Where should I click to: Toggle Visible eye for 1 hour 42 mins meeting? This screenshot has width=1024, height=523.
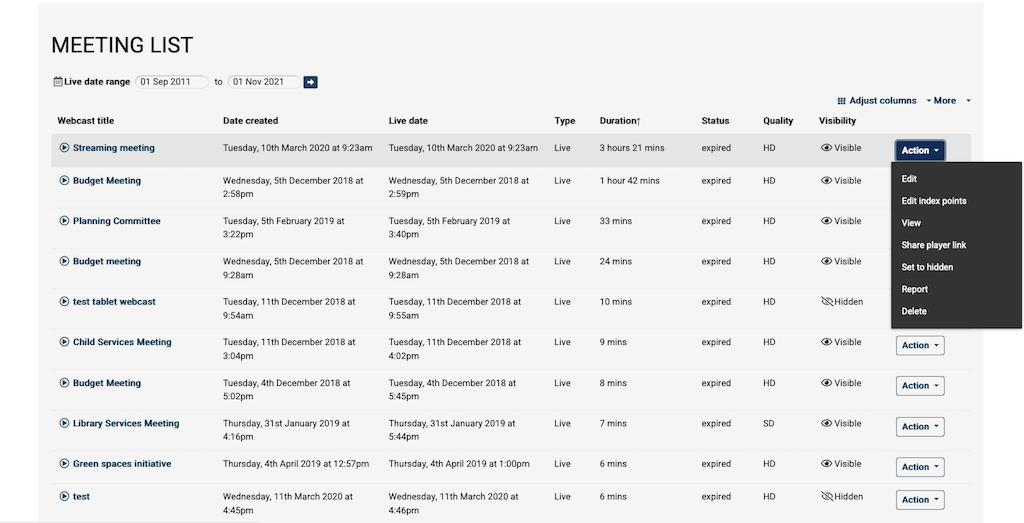[x=826, y=181]
